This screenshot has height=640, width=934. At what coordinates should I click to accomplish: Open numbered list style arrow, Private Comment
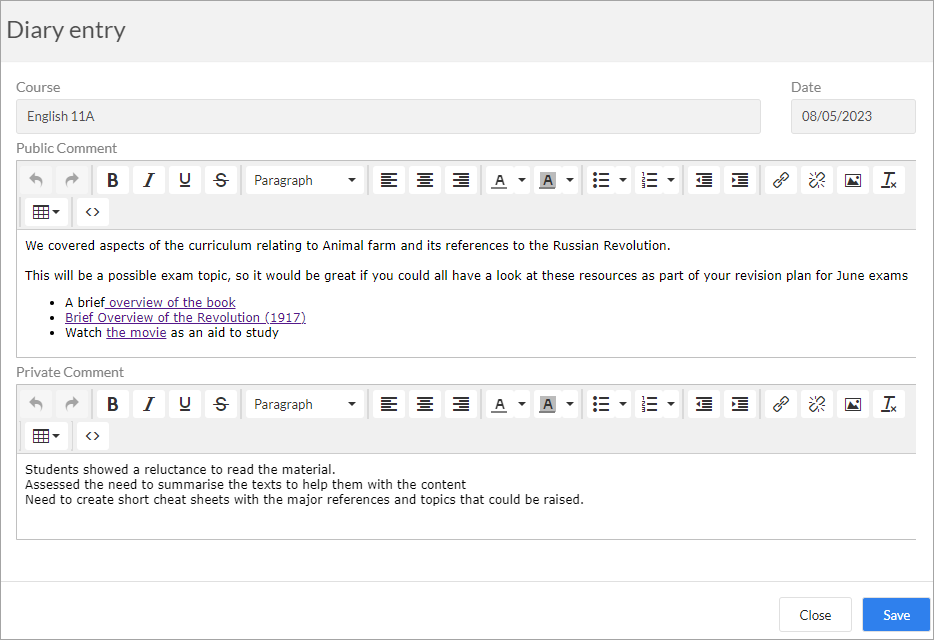pyautogui.click(x=671, y=404)
